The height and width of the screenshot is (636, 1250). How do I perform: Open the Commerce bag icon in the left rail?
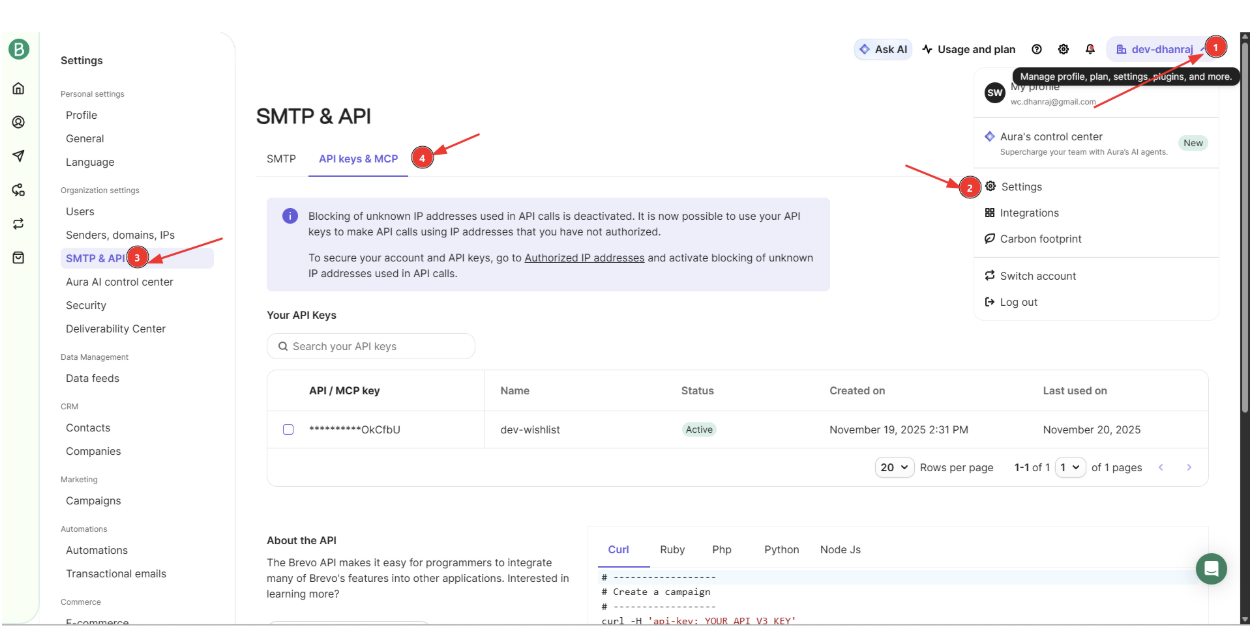18,257
